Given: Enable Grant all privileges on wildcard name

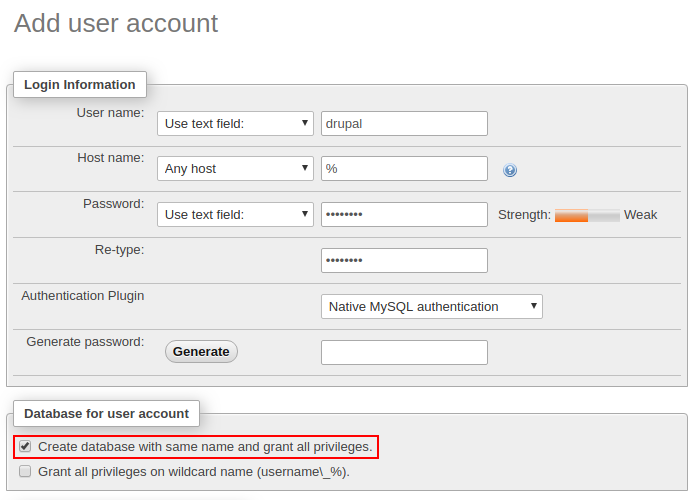Looking at the screenshot, I should 25,471.
